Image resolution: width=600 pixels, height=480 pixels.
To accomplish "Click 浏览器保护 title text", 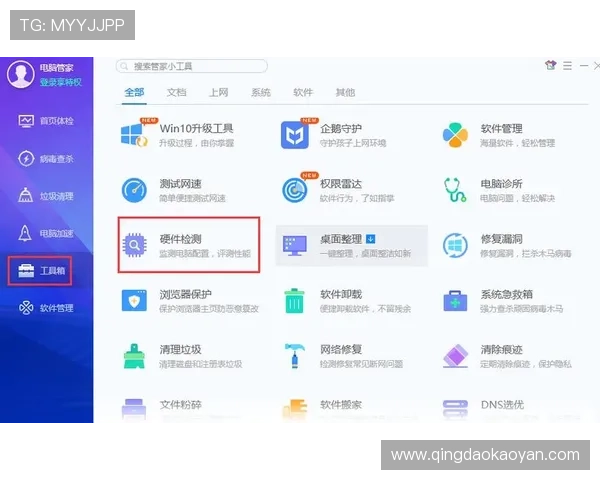I will pos(185,294).
